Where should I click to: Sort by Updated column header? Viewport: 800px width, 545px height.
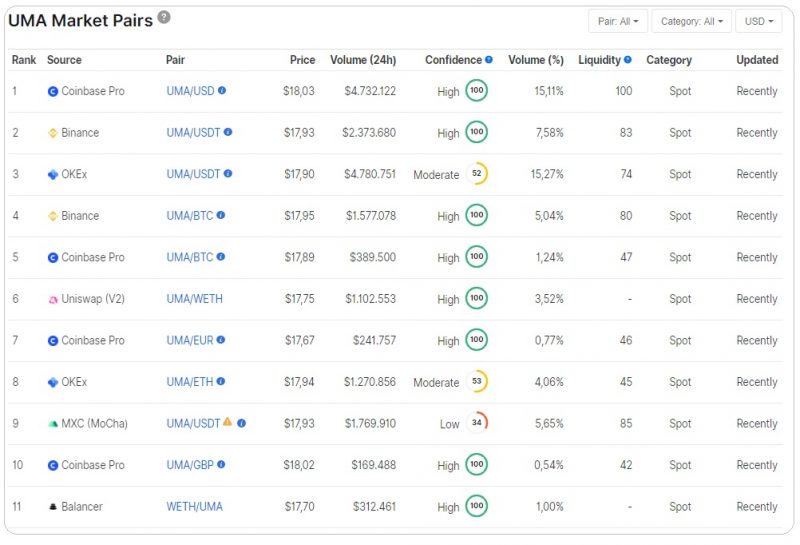(x=757, y=60)
